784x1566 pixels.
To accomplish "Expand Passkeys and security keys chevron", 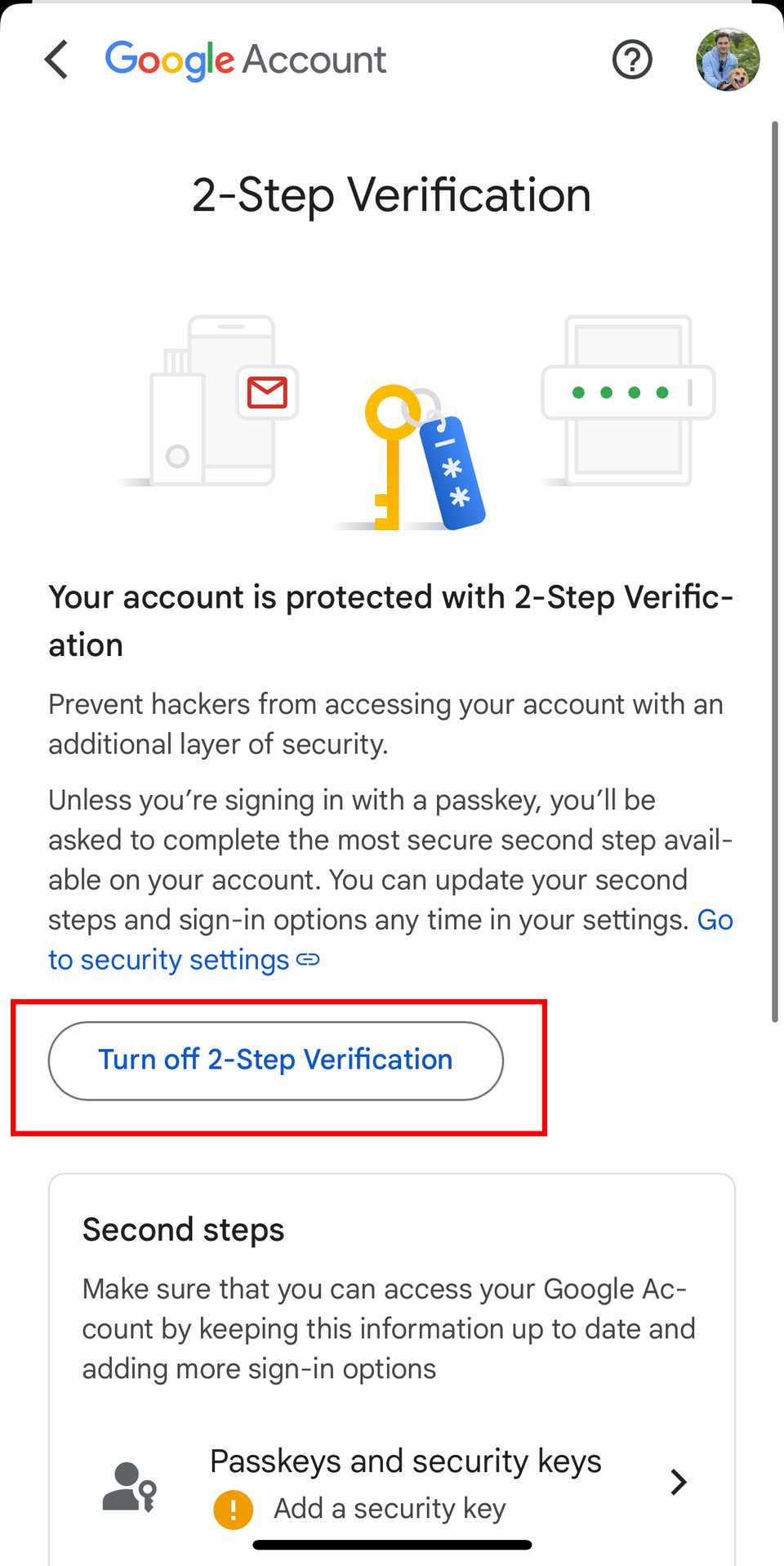I will [x=678, y=1482].
